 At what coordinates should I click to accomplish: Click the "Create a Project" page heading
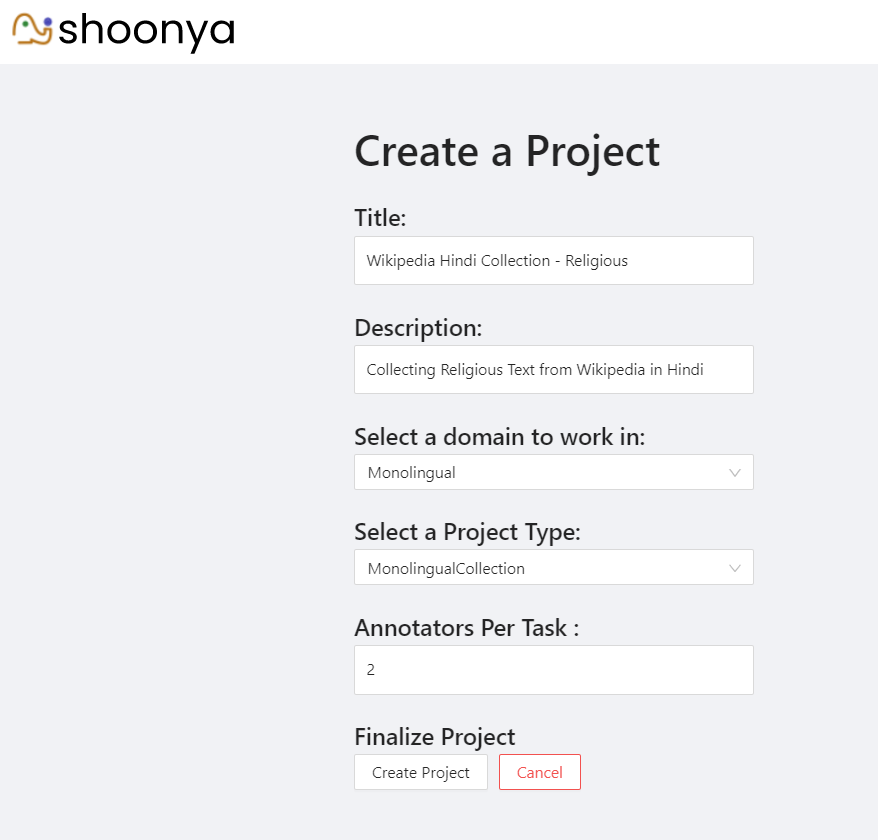point(507,151)
